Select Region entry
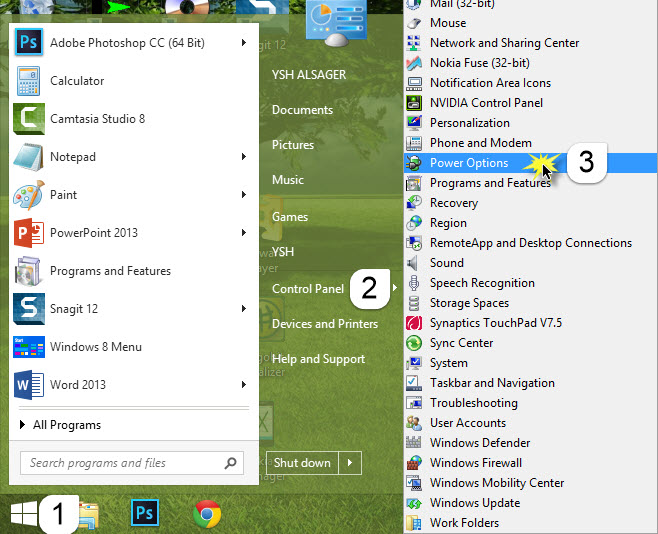This screenshot has height=534, width=658. (x=448, y=223)
